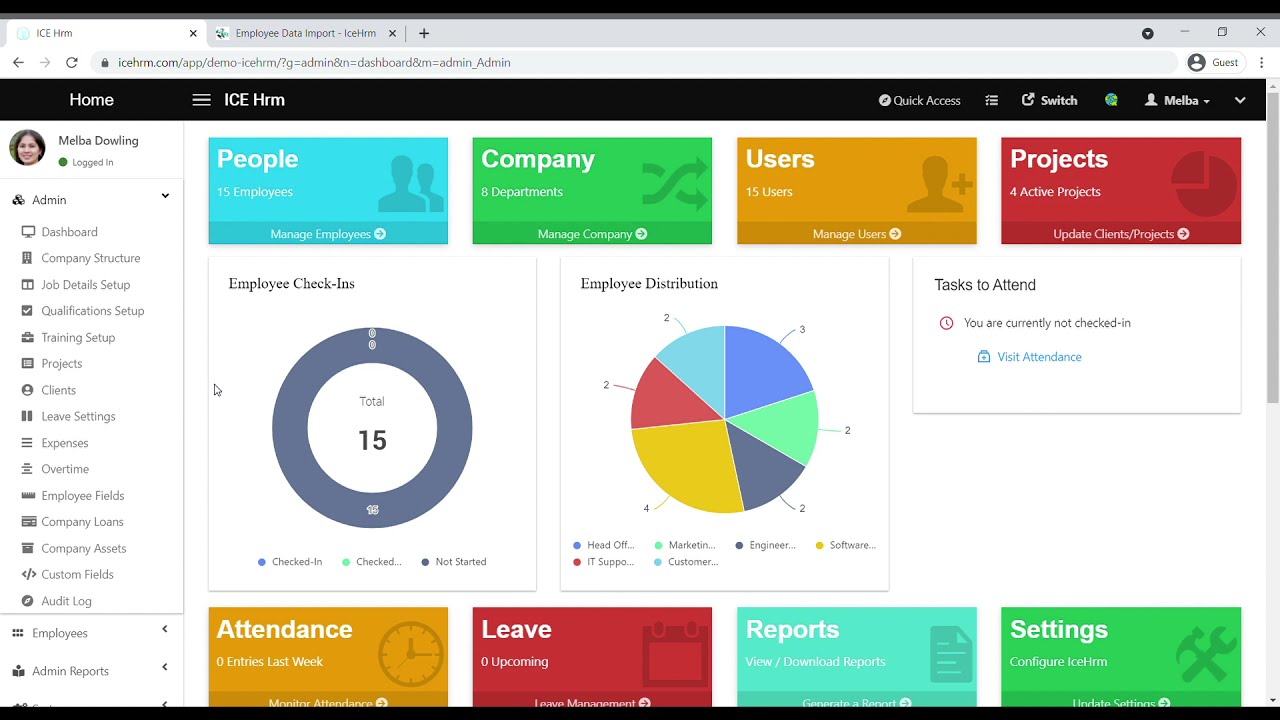Click the Audit Log icon in the sidebar
The image size is (1280, 720).
coord(28,601)
